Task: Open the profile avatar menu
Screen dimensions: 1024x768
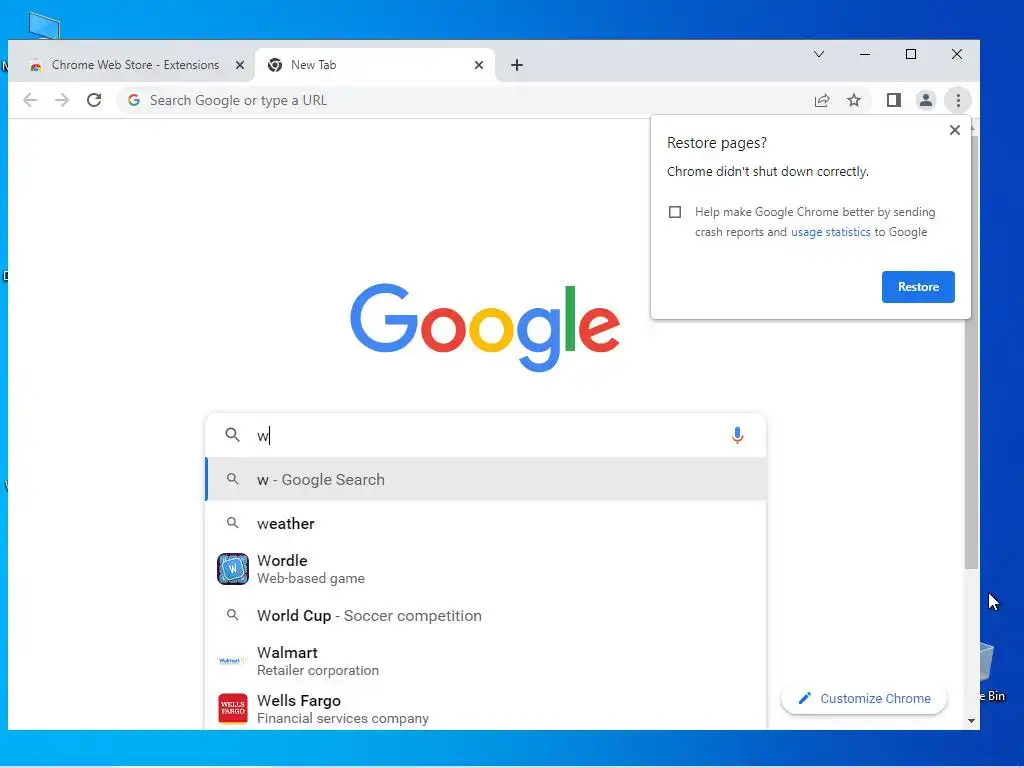Action: (926, 100)
